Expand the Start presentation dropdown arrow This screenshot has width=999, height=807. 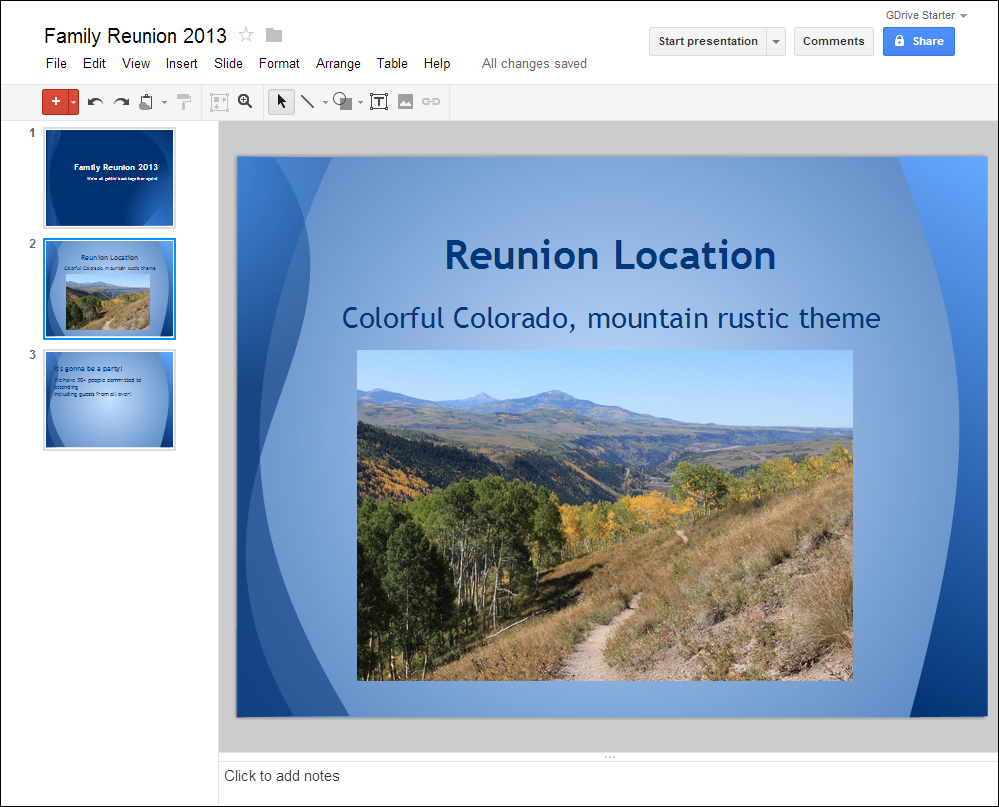coord(777,42)
